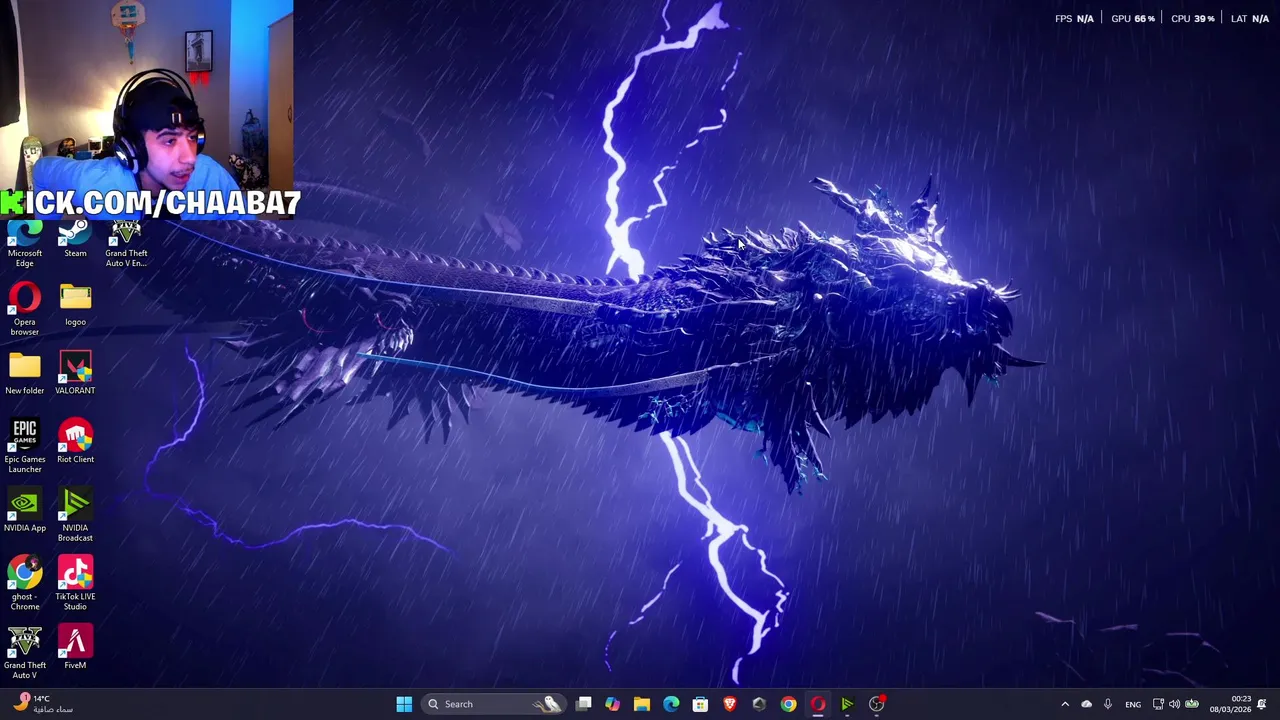Open the Windows Start menu
This screenshot has height=720, width=1280.
(404, 704)
